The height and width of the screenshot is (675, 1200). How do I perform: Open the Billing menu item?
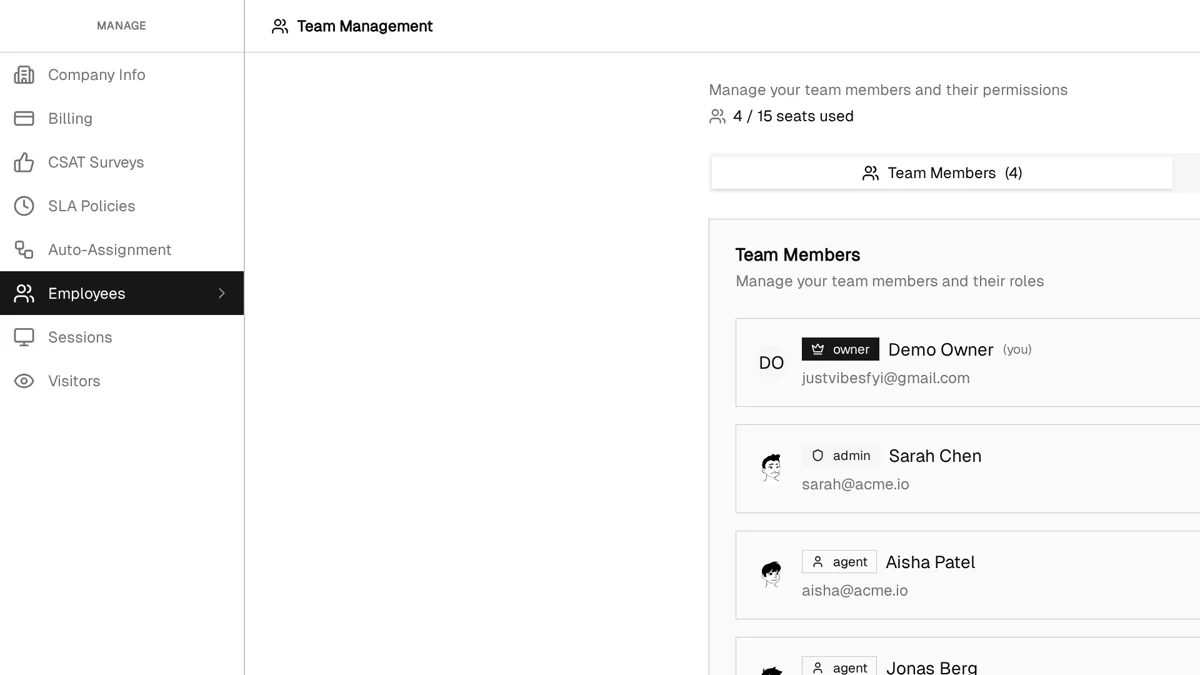(x=122, y=118)
